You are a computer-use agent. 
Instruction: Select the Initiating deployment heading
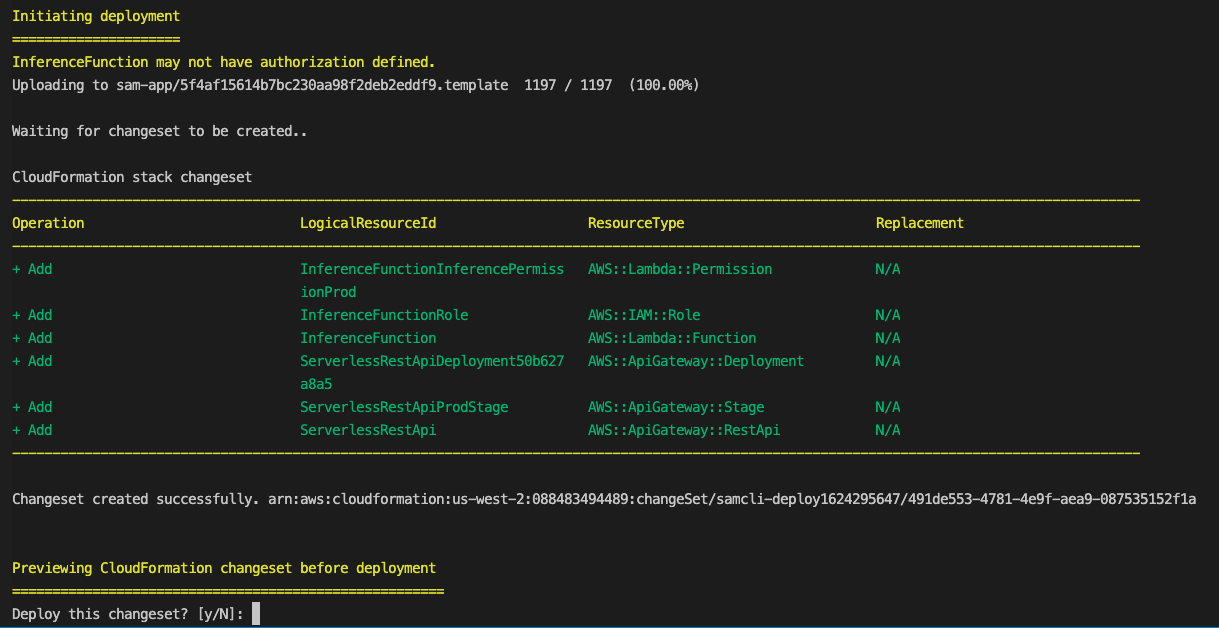tap(95, 15)
